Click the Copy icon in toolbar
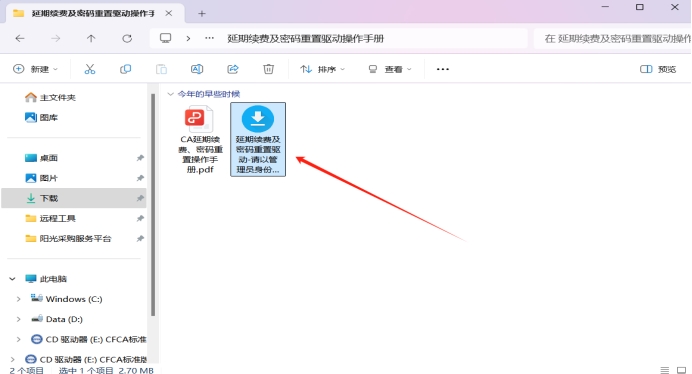Screen dimensions: 692x374 [x=125, y=69]
